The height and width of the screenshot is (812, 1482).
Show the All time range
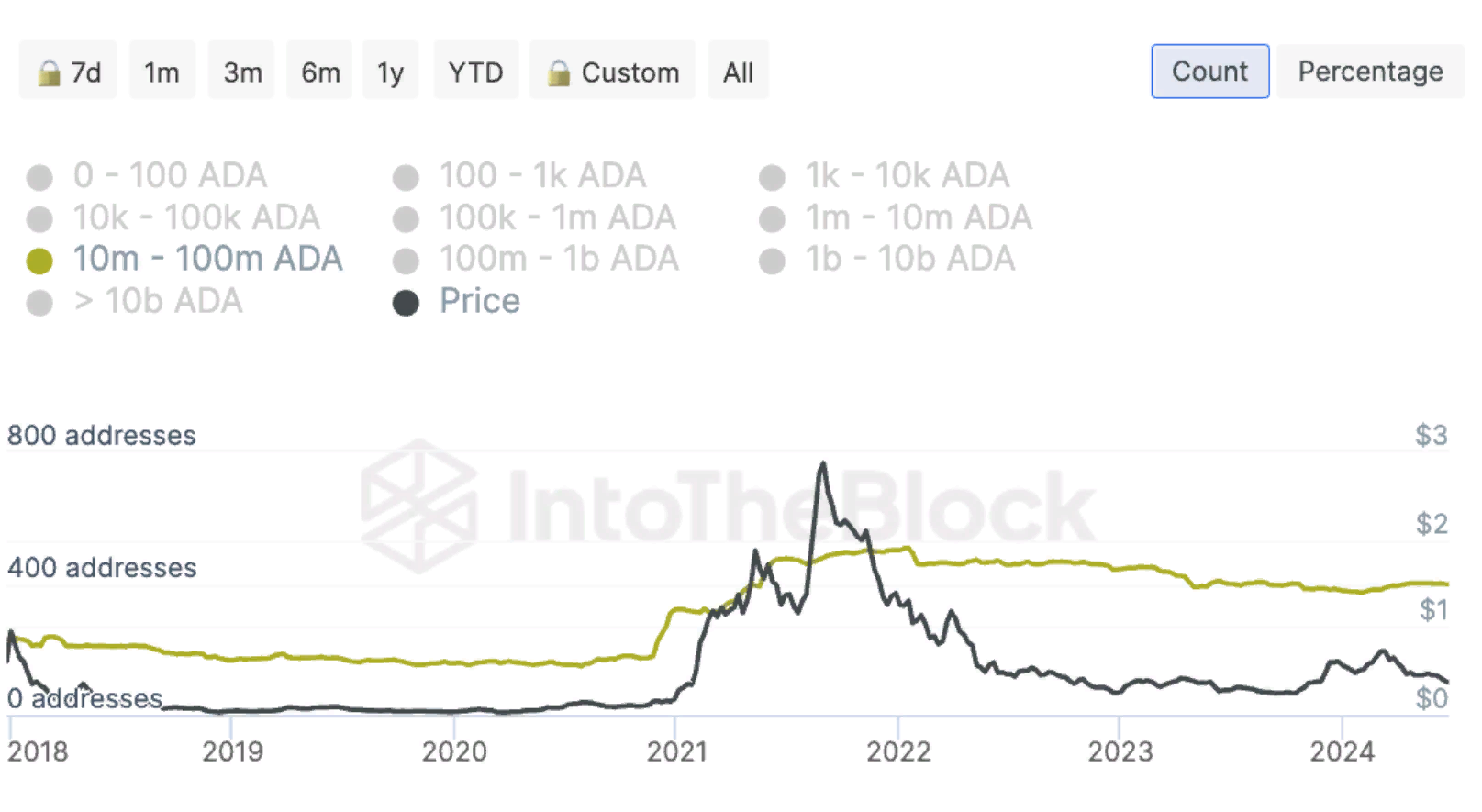[x=738, y=72]
